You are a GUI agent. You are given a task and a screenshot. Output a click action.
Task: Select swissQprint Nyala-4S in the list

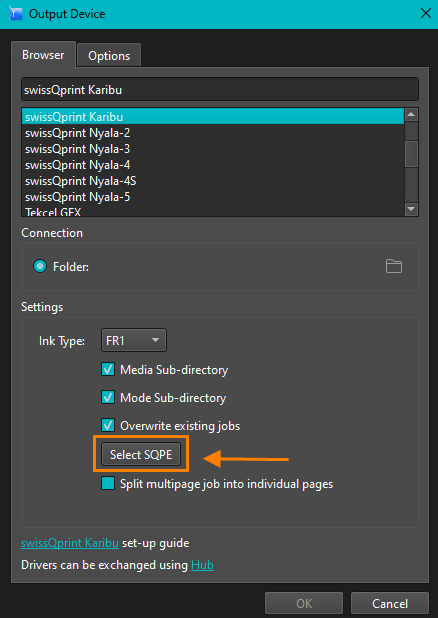coord(212,181)
